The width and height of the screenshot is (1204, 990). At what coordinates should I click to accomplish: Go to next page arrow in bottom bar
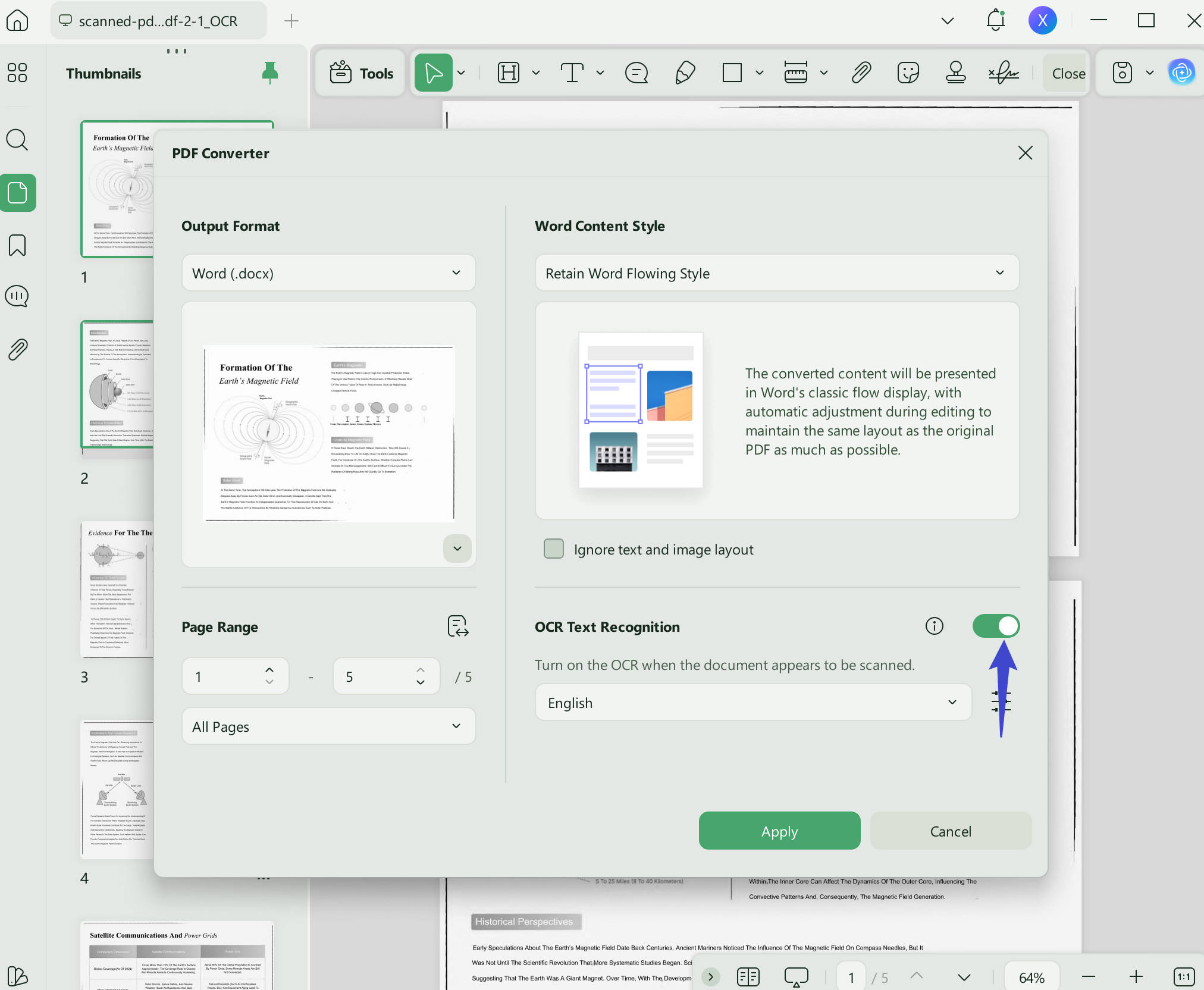(964, 977)
